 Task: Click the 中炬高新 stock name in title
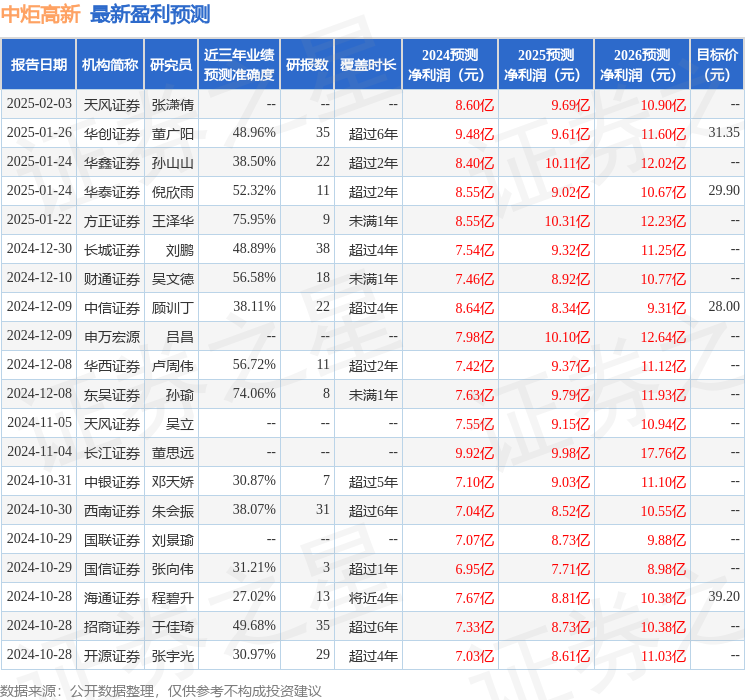(x=41, y=14)
